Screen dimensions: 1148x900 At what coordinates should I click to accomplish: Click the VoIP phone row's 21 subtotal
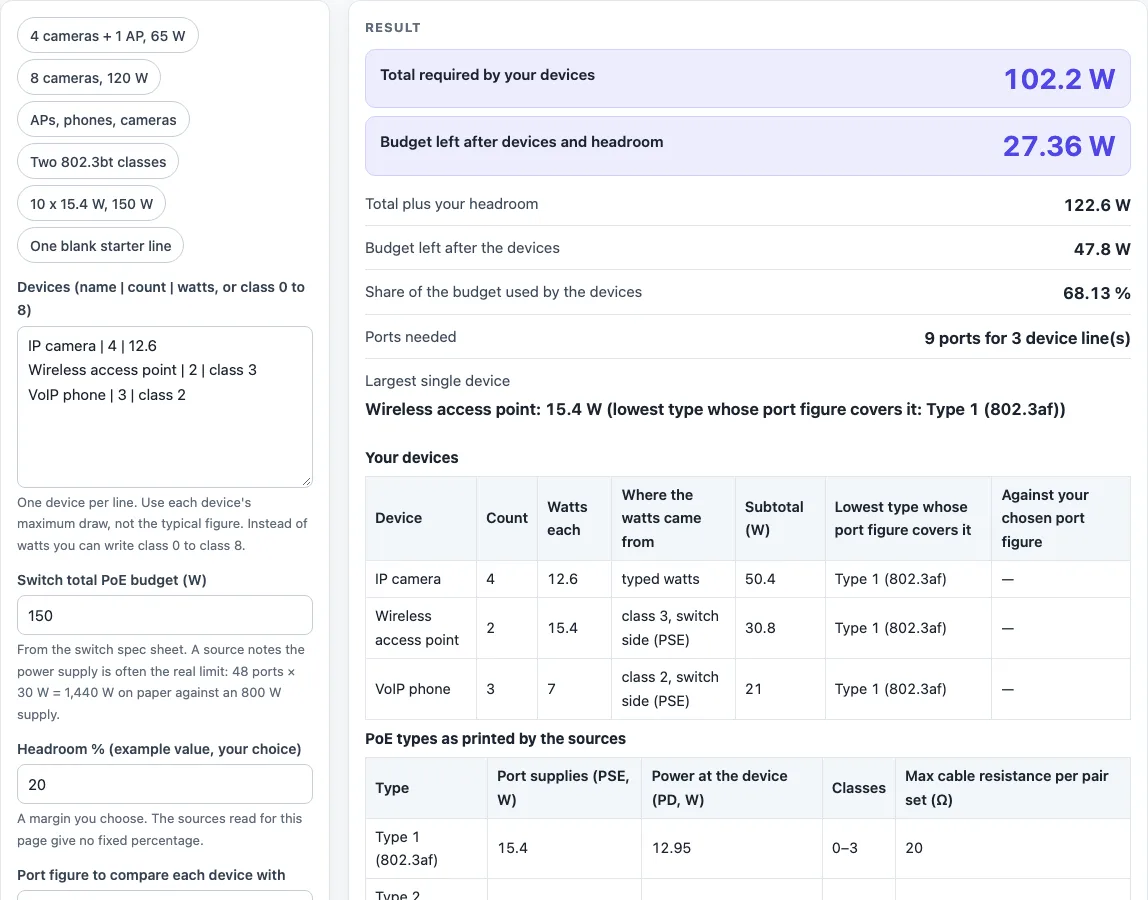[780, 689]
